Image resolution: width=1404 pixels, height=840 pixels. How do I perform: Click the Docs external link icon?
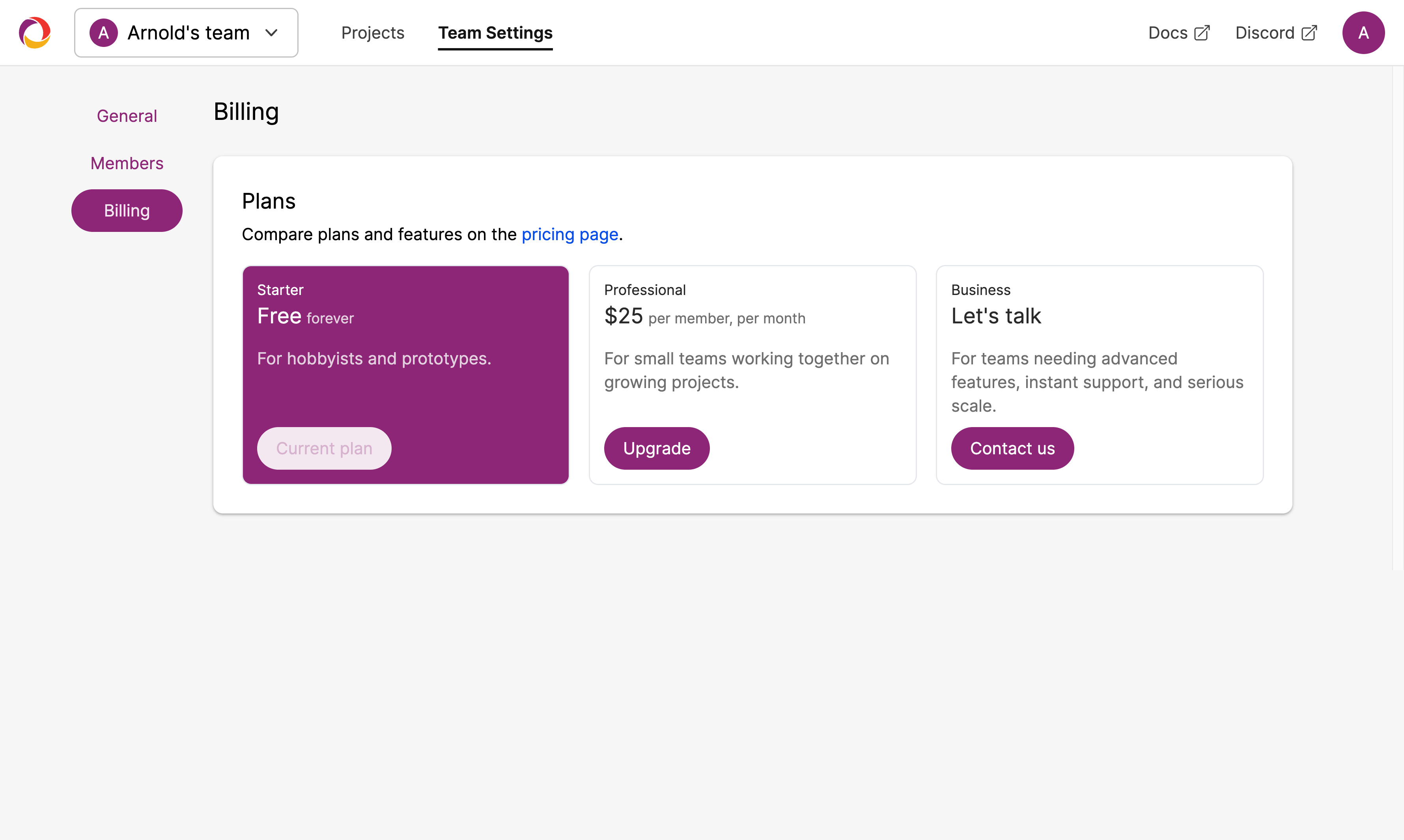[x=1201, y=33]
